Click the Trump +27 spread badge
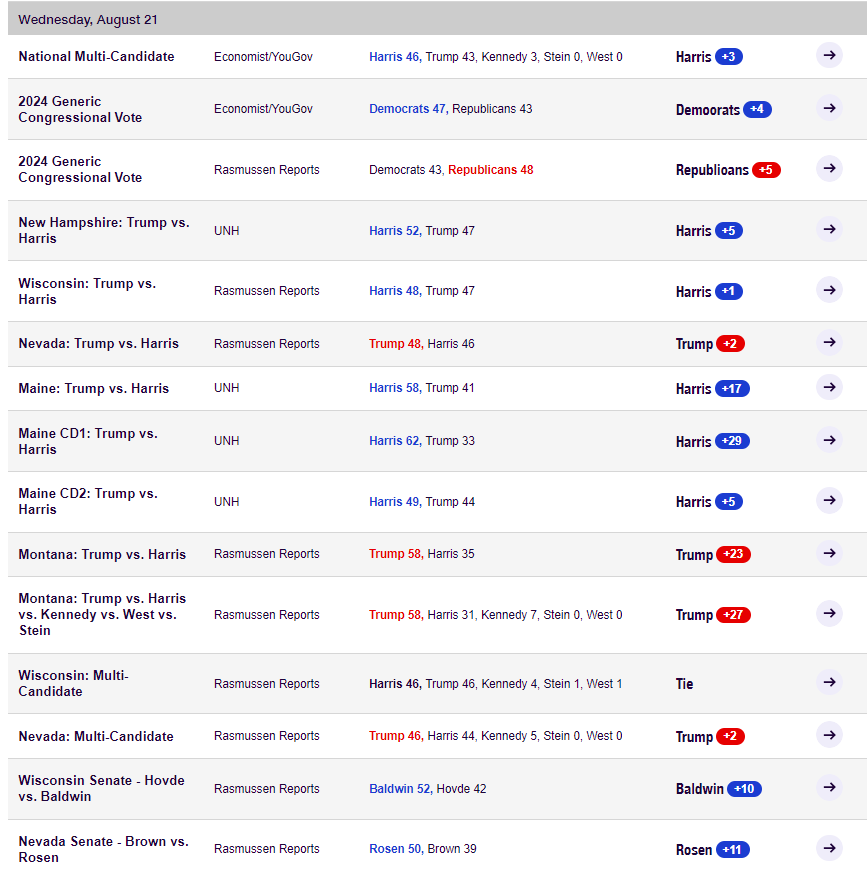Viewport: 867px width, 872px height. pos(734,615)
